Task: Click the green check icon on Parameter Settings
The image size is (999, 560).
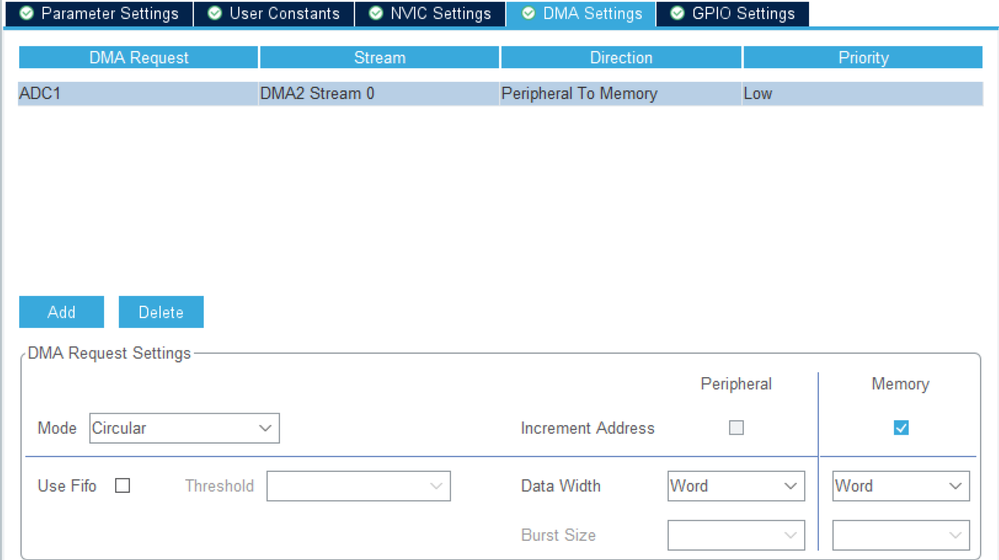Action: (x=26, y=13)
